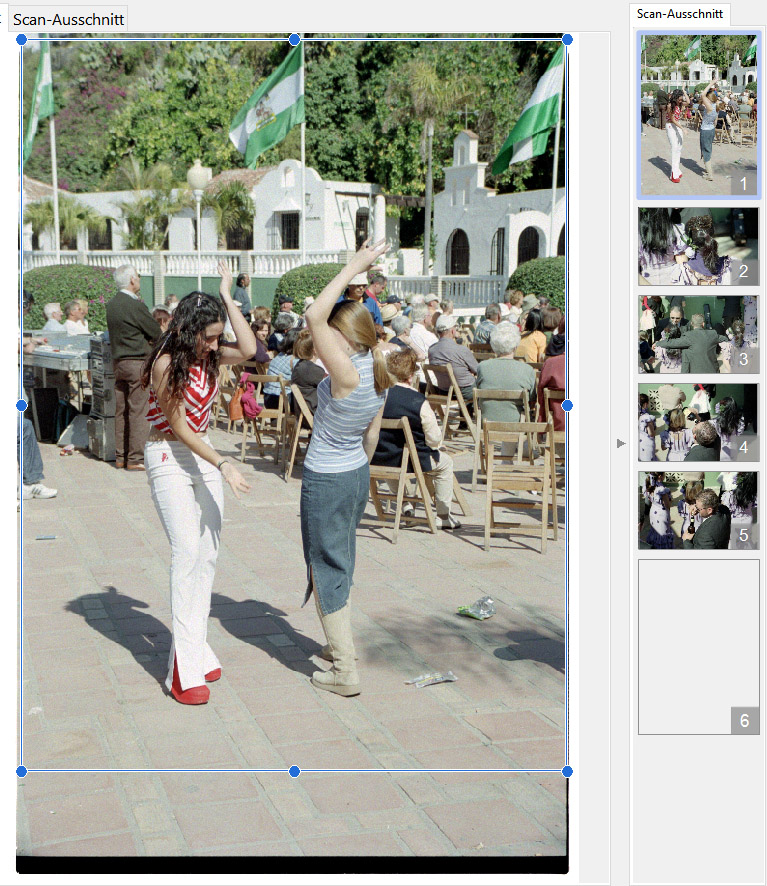Click inside the cropped photo of the dancers
The image size is (767, 886).
pyautogui.click(x=294, y=400)
